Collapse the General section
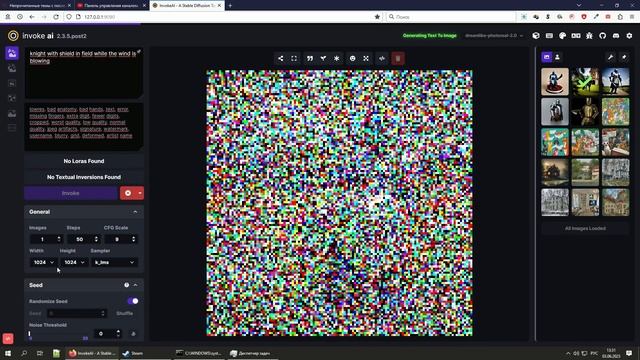 135,212
